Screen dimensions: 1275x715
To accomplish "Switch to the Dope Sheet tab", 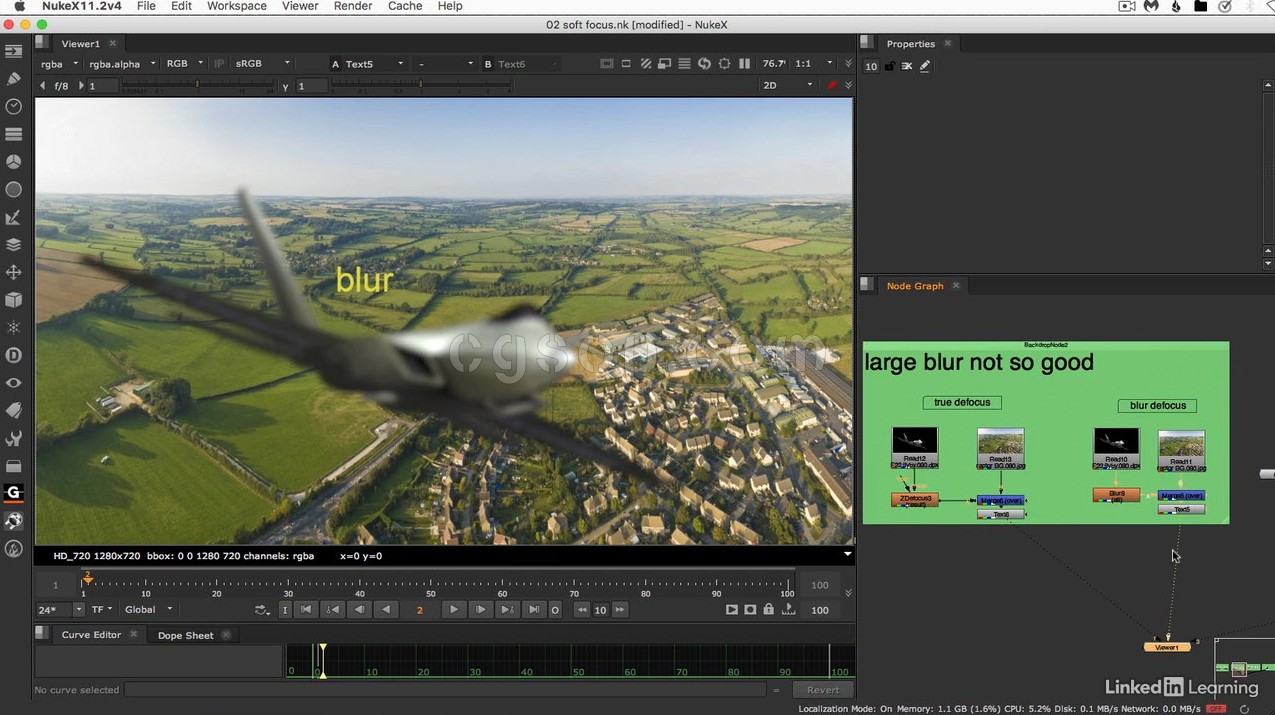I will 185,635.
